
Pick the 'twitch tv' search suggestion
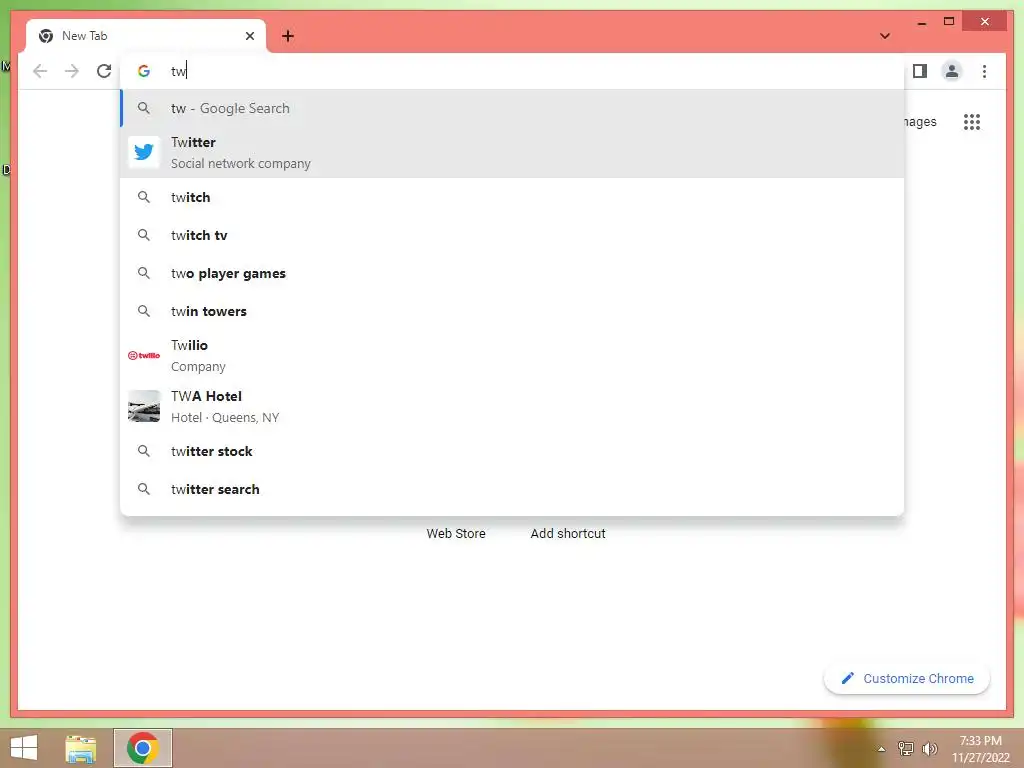click(x=512, y=235)
